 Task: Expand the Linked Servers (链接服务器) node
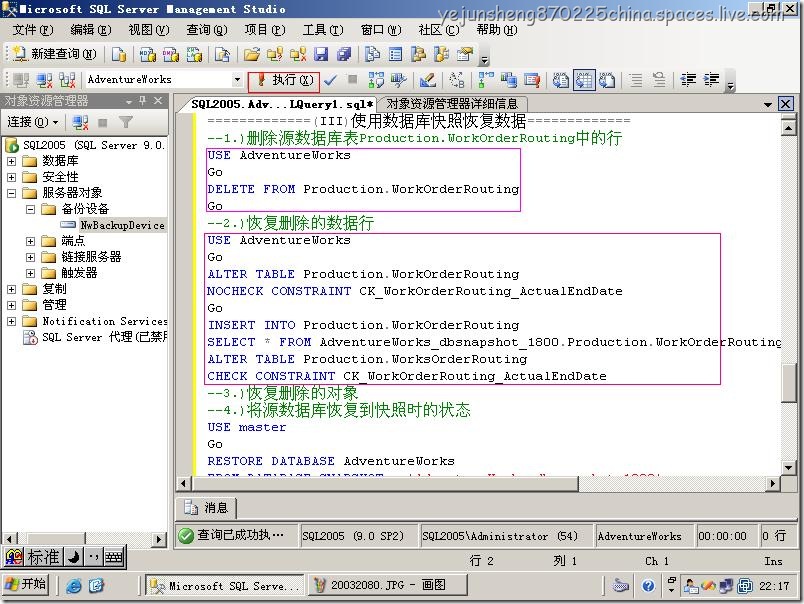[x=30, y=257]
